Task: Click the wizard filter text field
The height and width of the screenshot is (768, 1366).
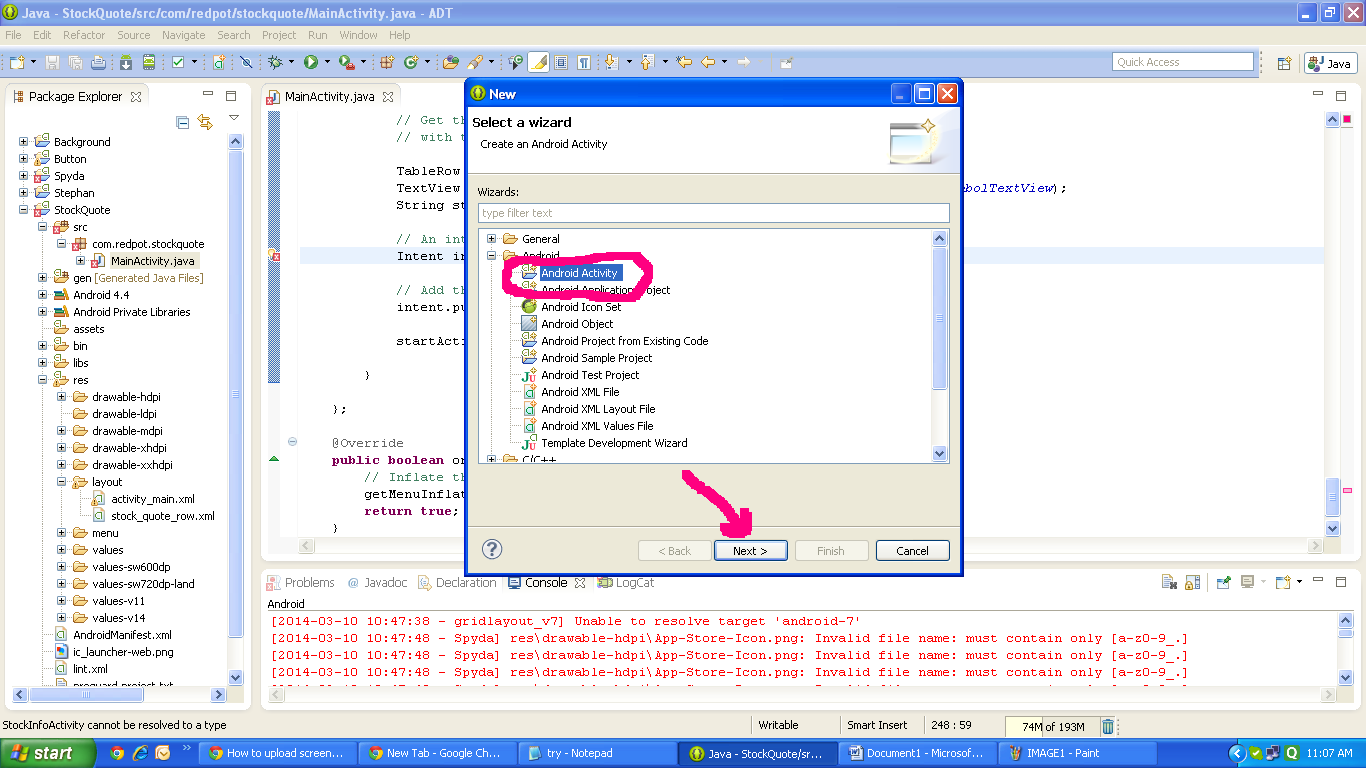Action: pyautogui.click(x=713, y=213)
